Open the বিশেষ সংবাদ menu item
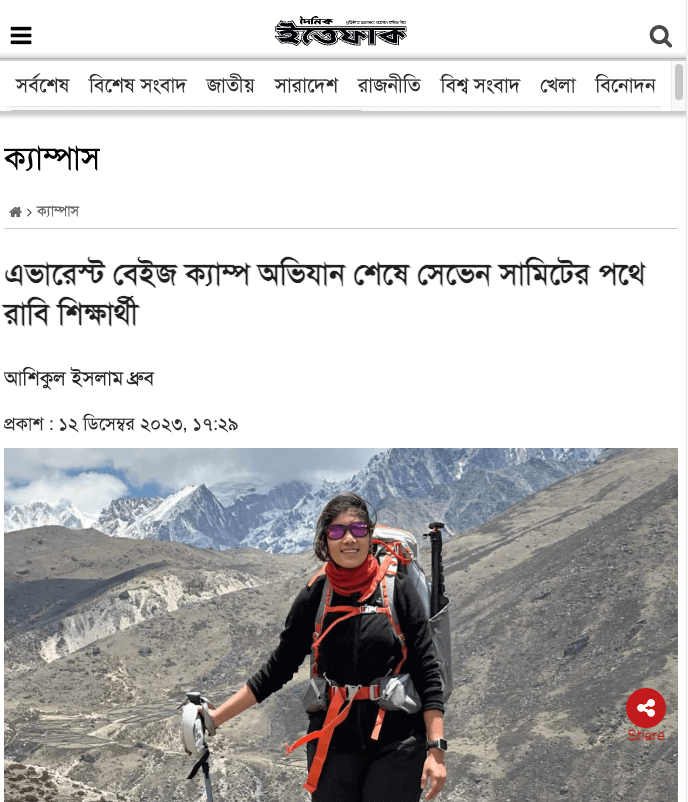688x802 pixels. tap(138, 85)
